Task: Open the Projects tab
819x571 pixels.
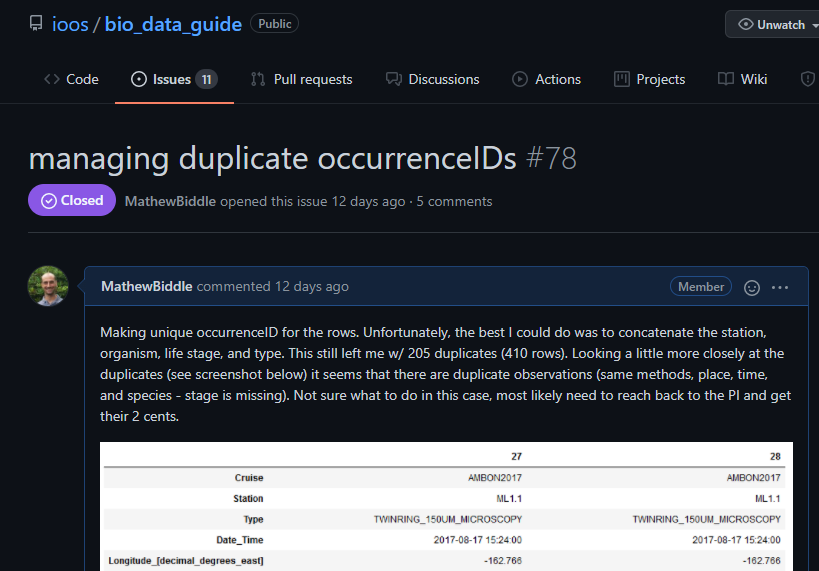Action: [x=650, y=79]
